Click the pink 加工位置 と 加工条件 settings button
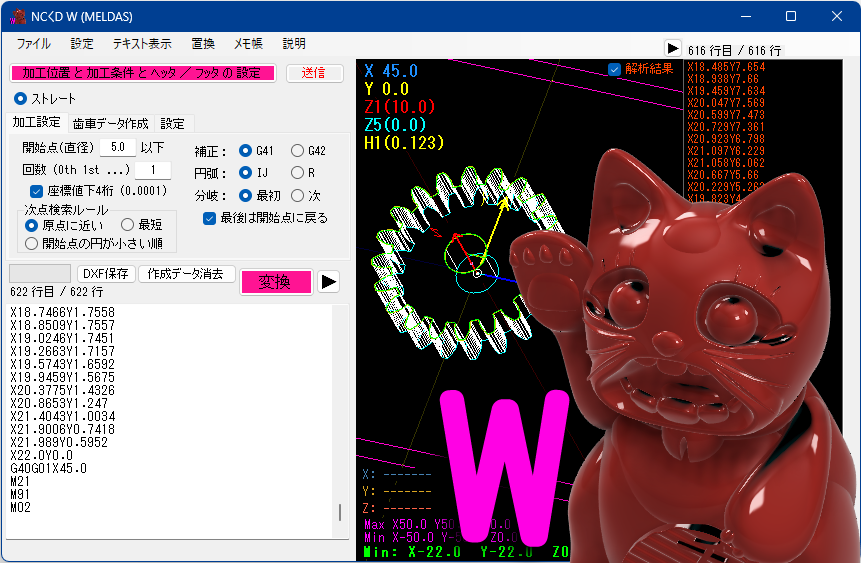 (x=143, y=73)
